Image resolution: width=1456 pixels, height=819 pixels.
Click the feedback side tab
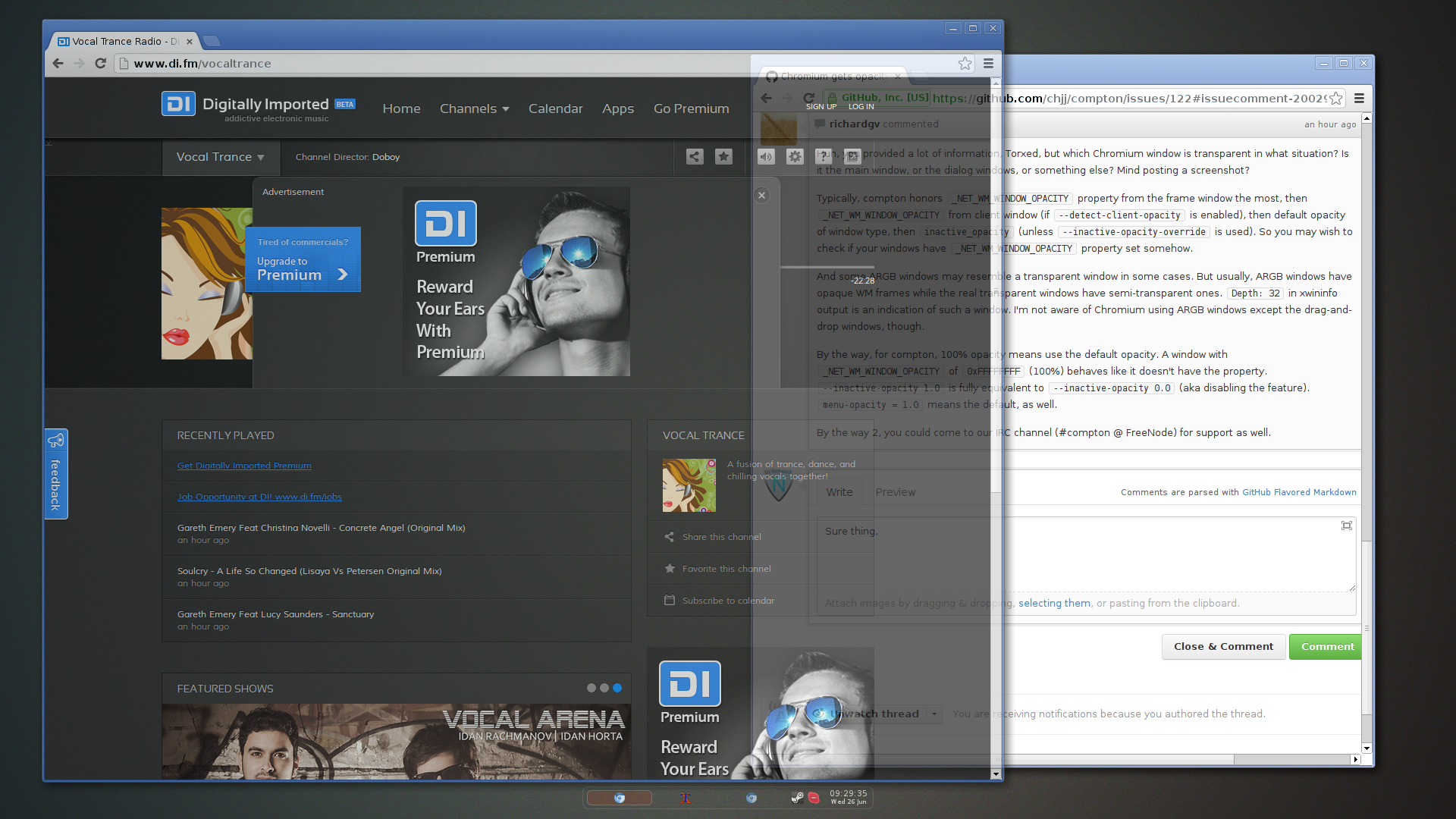(55, 474)
